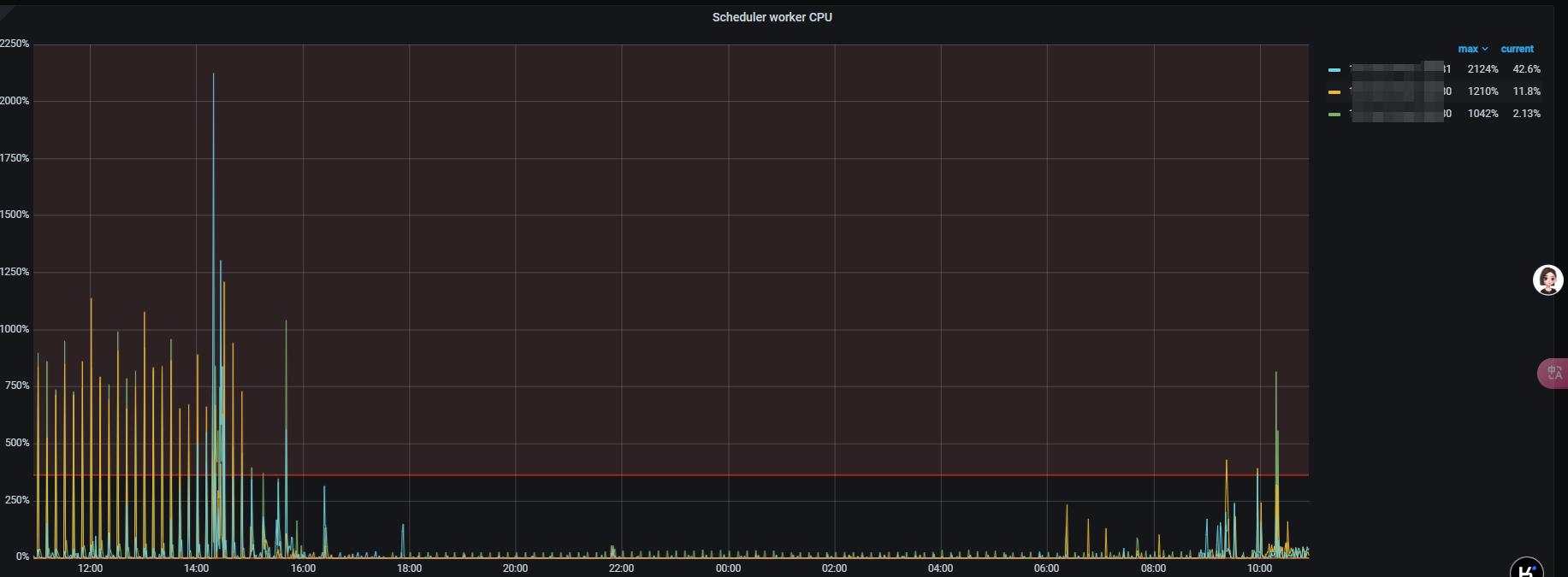Click the 06:00 time axis label

(1046, 568)
